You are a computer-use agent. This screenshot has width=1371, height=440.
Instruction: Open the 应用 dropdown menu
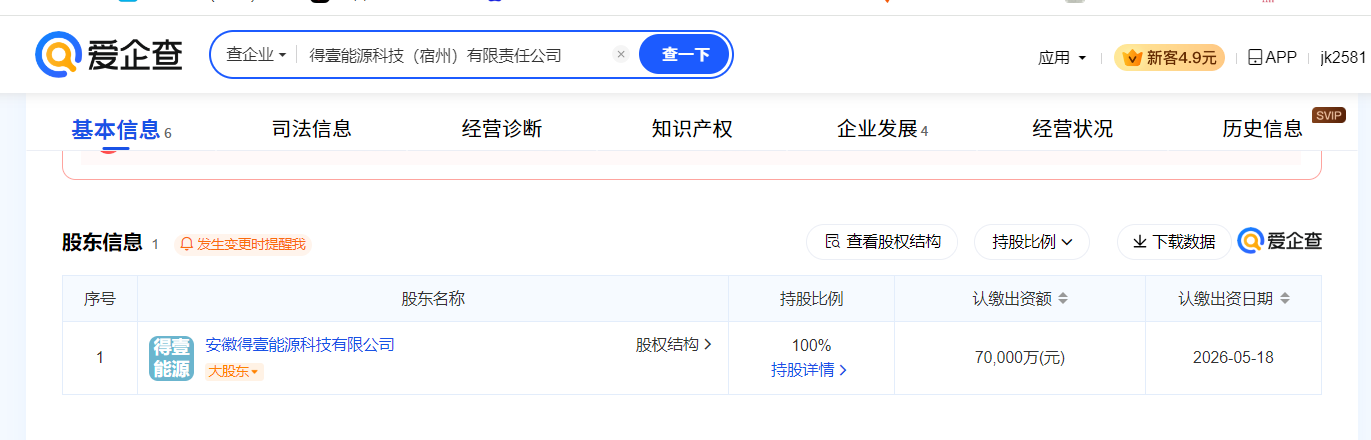[1062, 58]
